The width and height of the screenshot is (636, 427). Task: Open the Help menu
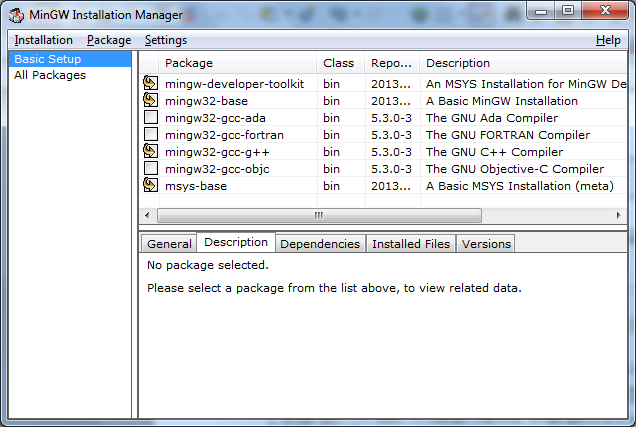(x=608, y=40)
